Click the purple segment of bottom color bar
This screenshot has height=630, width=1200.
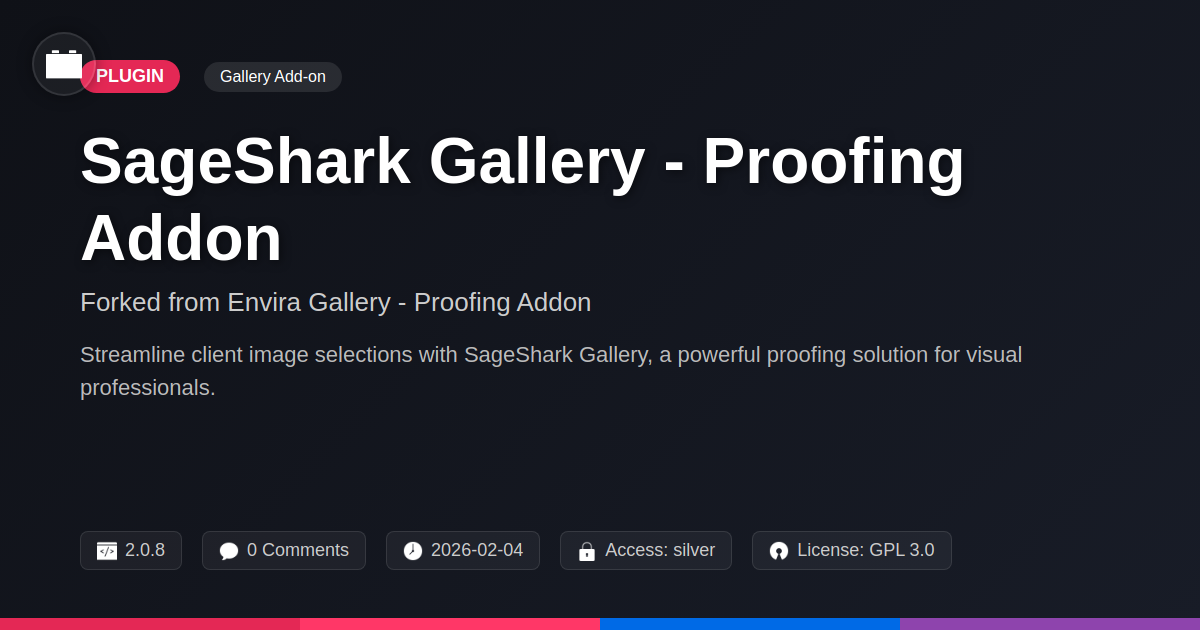pyautogui.click(x=1050, y=623)
